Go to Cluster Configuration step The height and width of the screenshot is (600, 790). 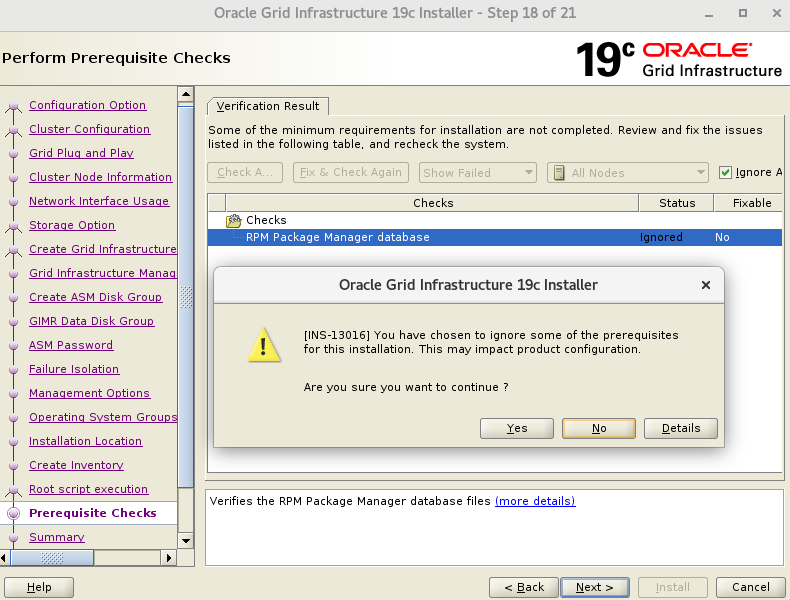click(90, 129)
